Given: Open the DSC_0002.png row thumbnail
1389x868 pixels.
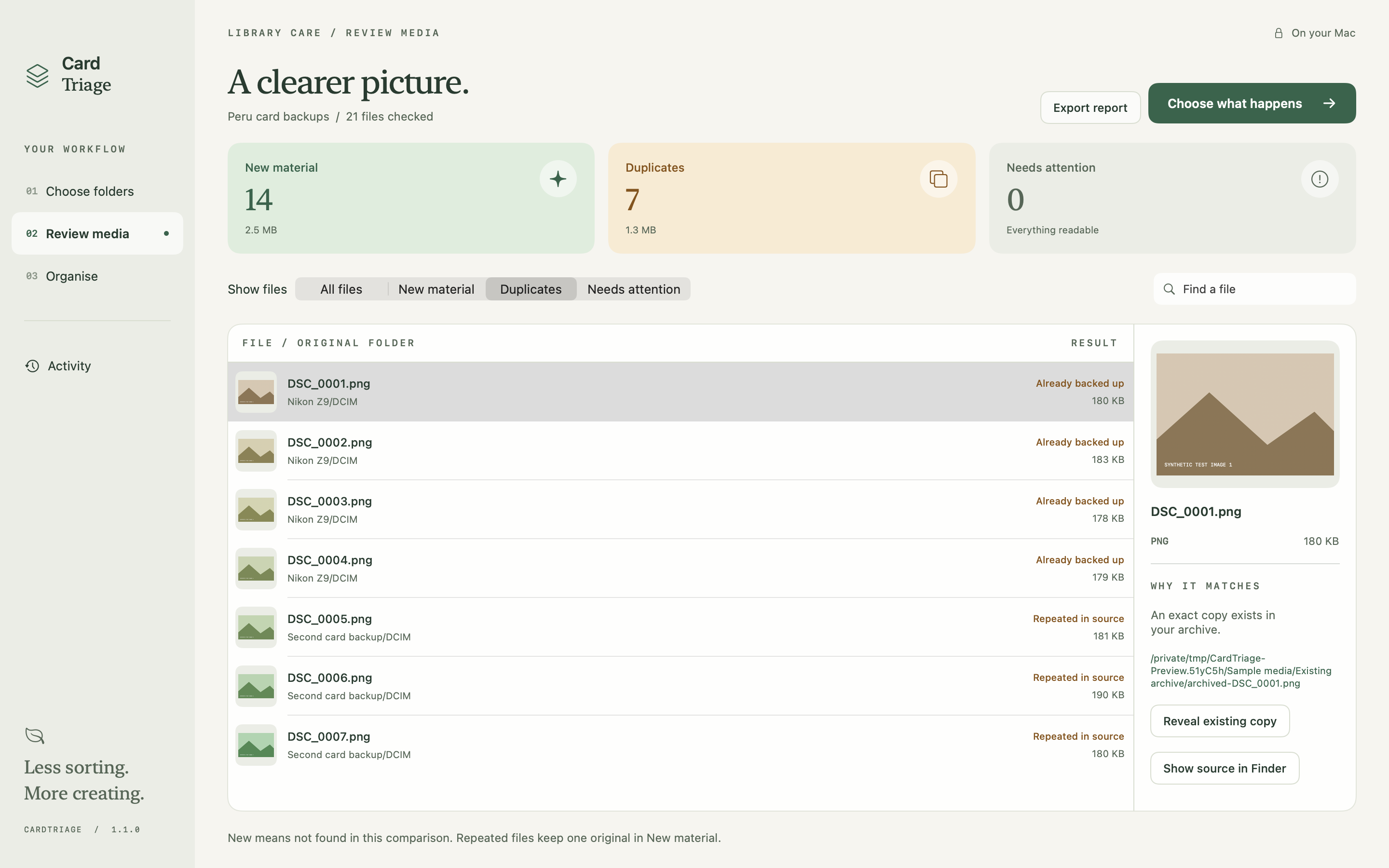Looking at the screenshot, I should click(256, 451).
